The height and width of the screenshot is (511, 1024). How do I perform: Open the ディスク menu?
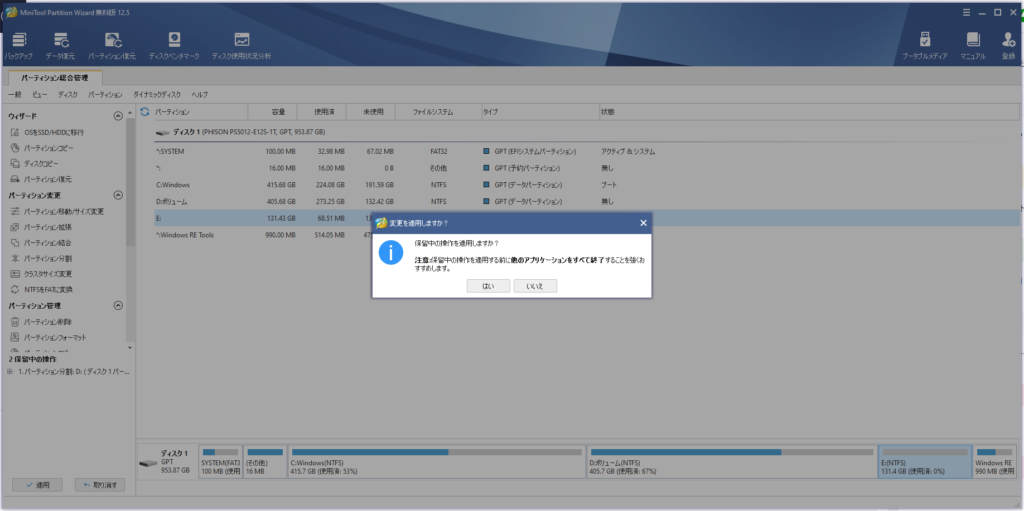click(67, 95)
